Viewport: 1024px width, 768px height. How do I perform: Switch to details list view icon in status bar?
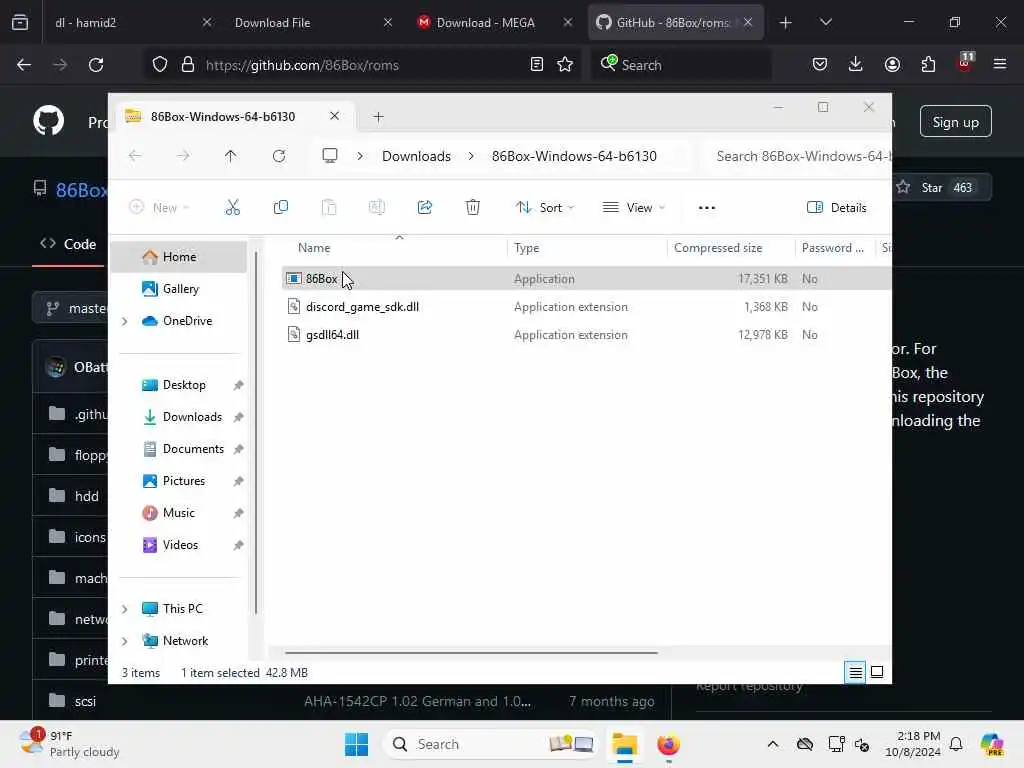[x=855, y=672]
